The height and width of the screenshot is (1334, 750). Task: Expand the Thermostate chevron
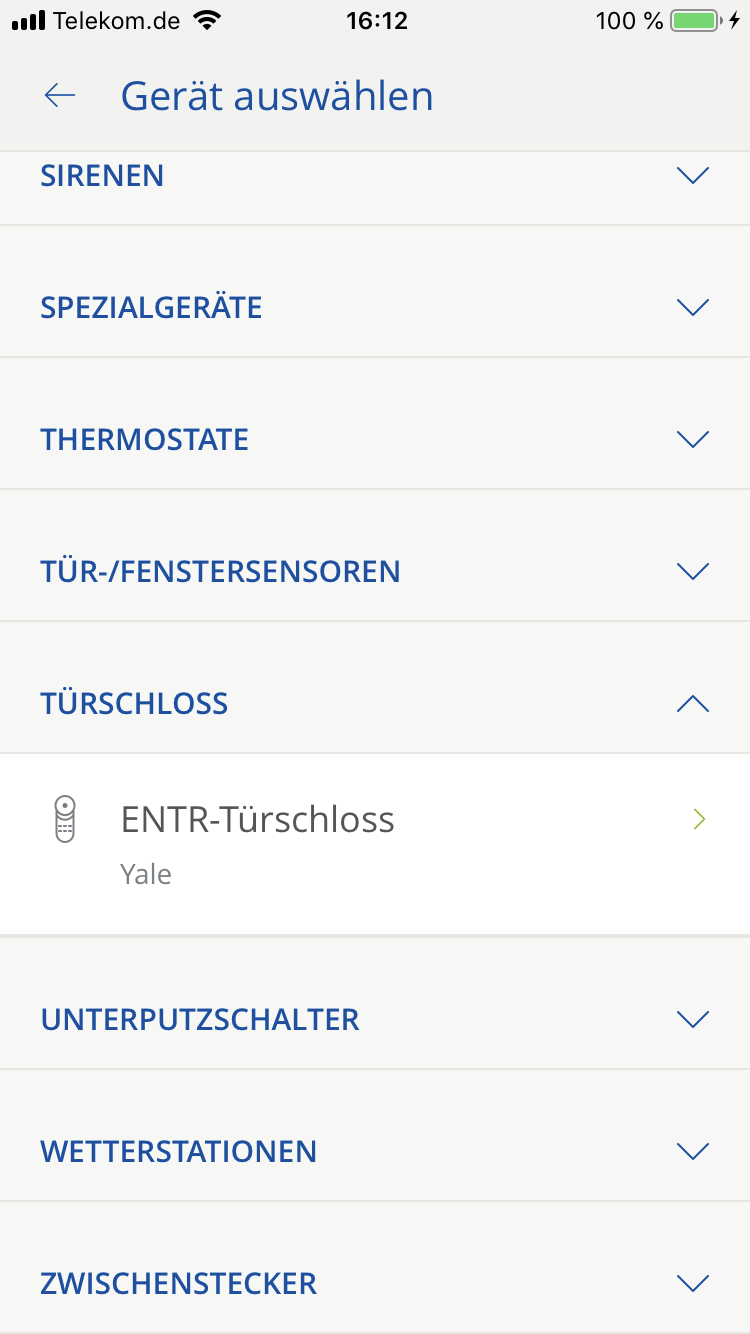pyautogui.click(x=692, y=439)
